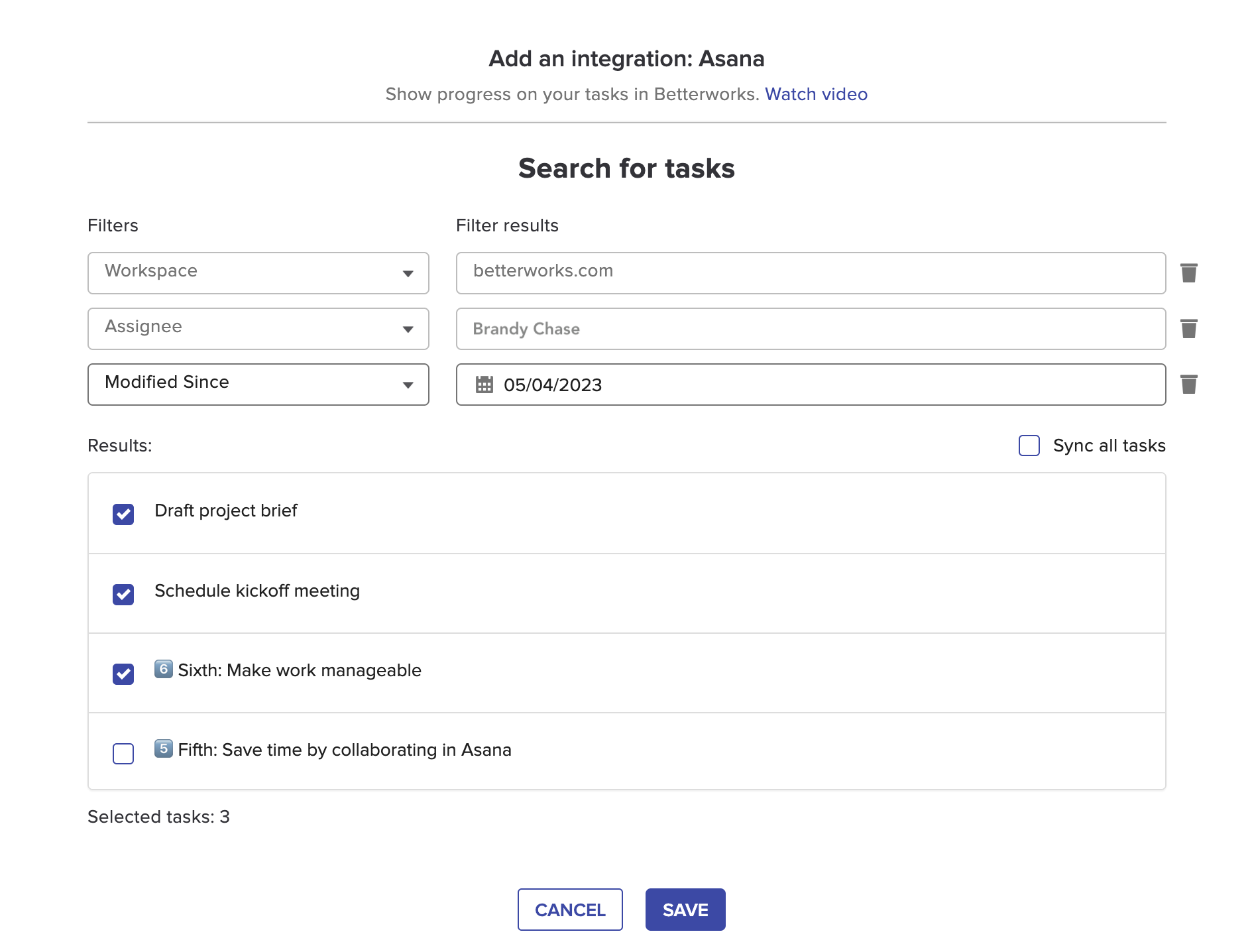
Task: Delete the Assignee filter with trash icon
Action: [1188, 329]
